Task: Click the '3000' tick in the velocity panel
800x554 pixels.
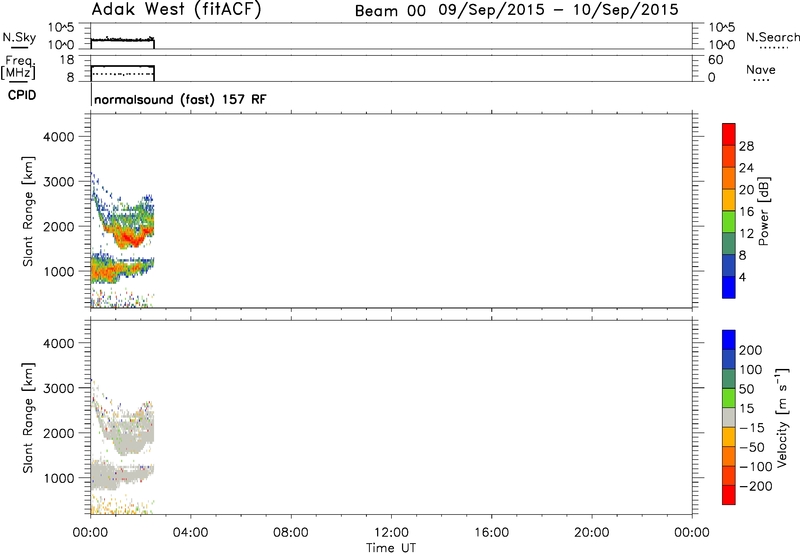Action: pyautogui.click(x=58, y=388)
